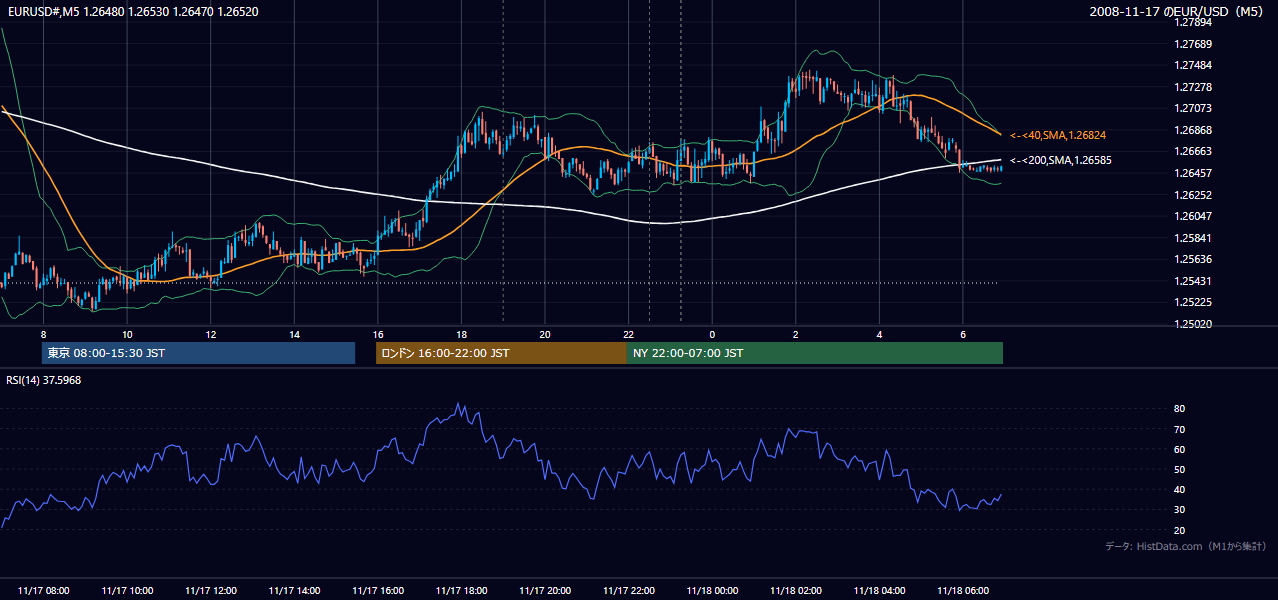Viewport: 1278px width, 600px height.
Task: Click the bottom time label 11/17 10:00
Action: (127, 591)
